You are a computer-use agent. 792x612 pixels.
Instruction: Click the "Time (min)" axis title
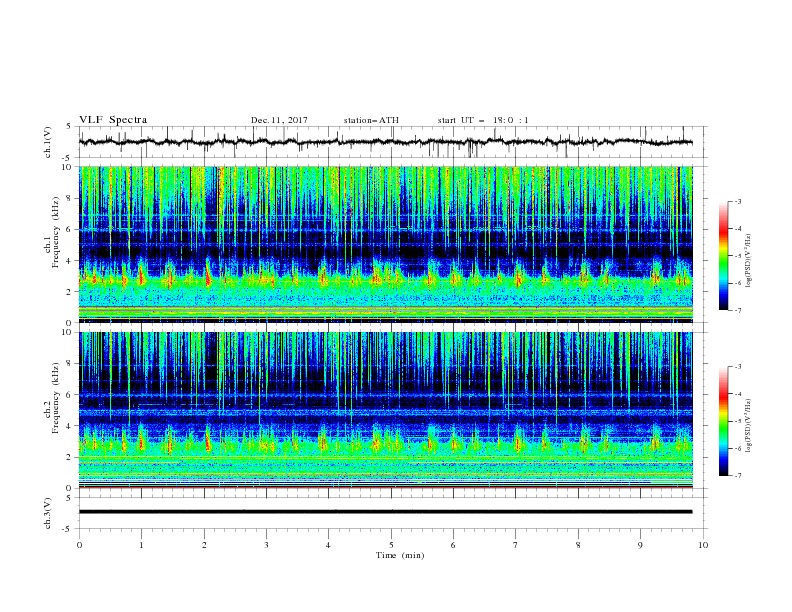point(400,555)
